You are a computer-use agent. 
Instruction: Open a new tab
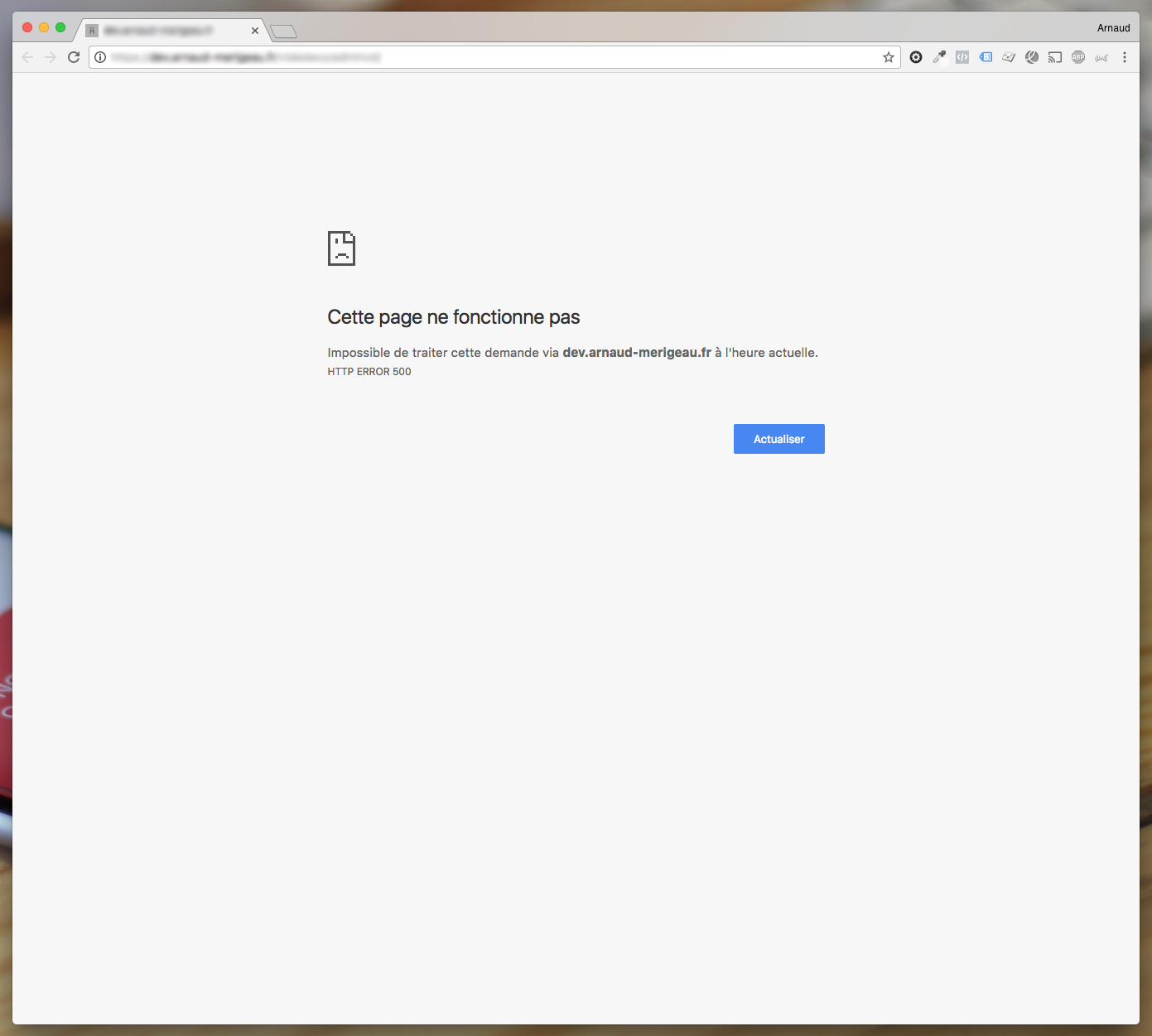pos(284,31)
